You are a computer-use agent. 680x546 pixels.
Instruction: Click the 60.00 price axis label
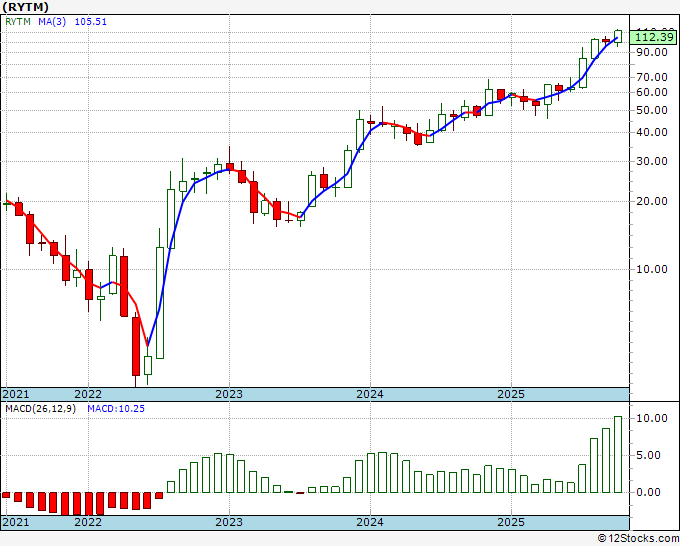click(652, 92)
